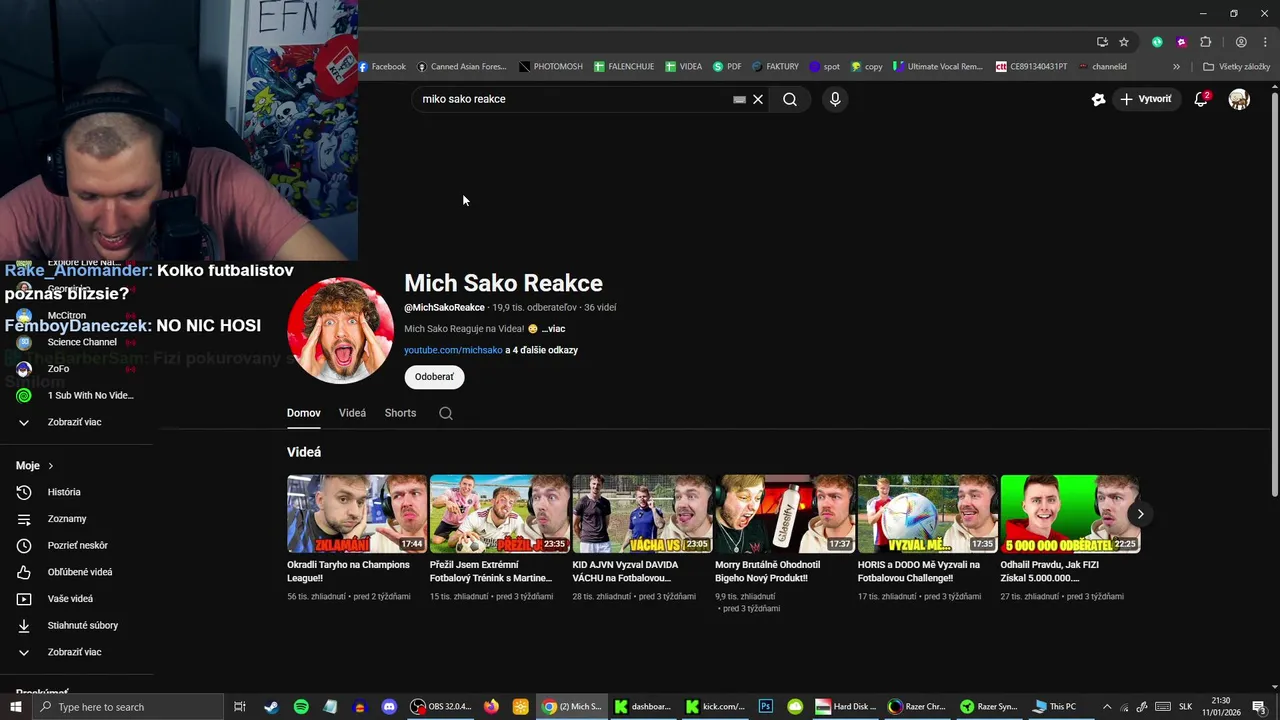The height and width of the screenshot is (720, 1280).
Task: Open the FAKTURY bookmark
Action: tap(775, 67)
